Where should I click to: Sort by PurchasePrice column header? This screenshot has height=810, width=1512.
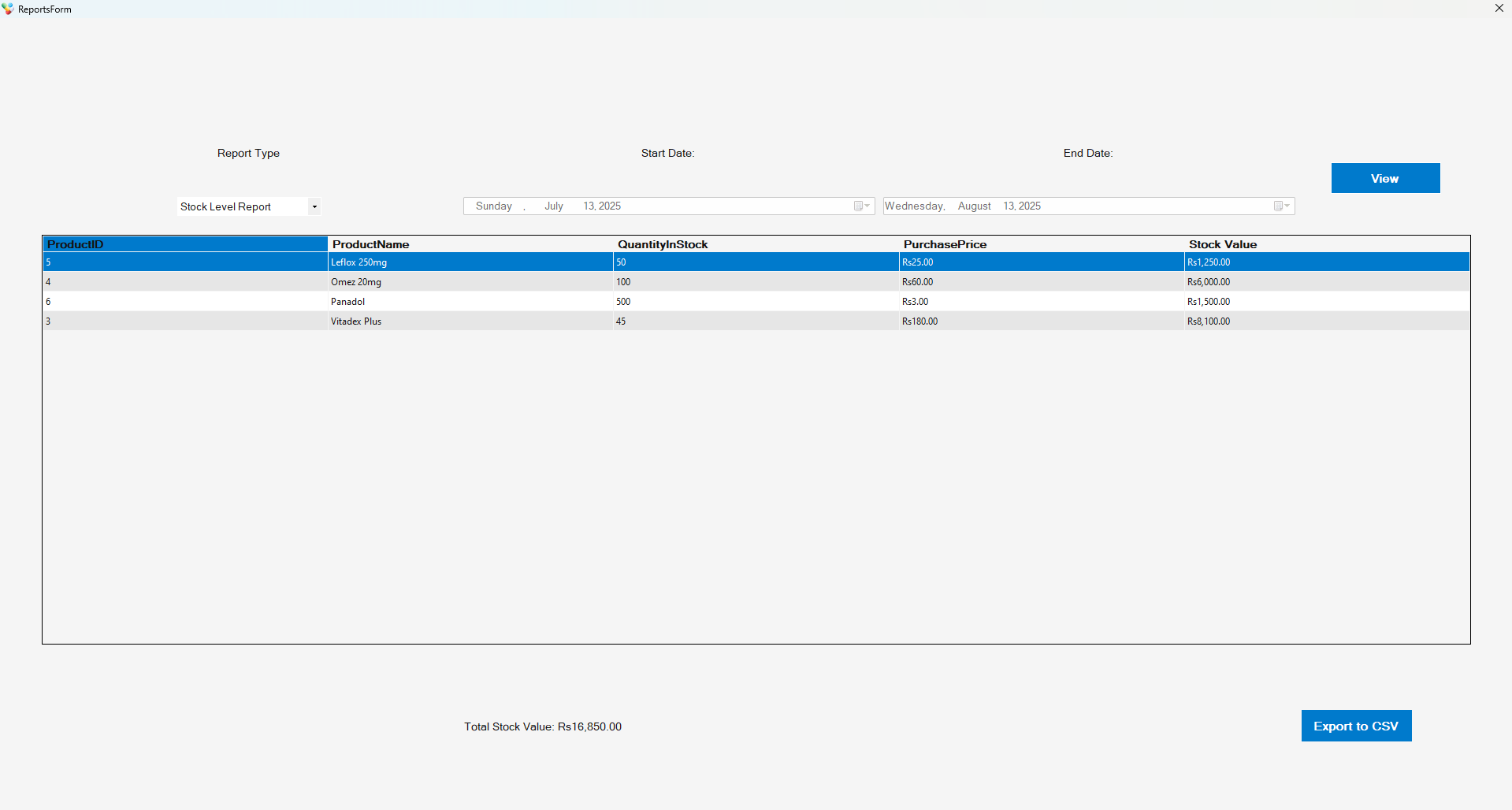click(x=1042, y=244)
